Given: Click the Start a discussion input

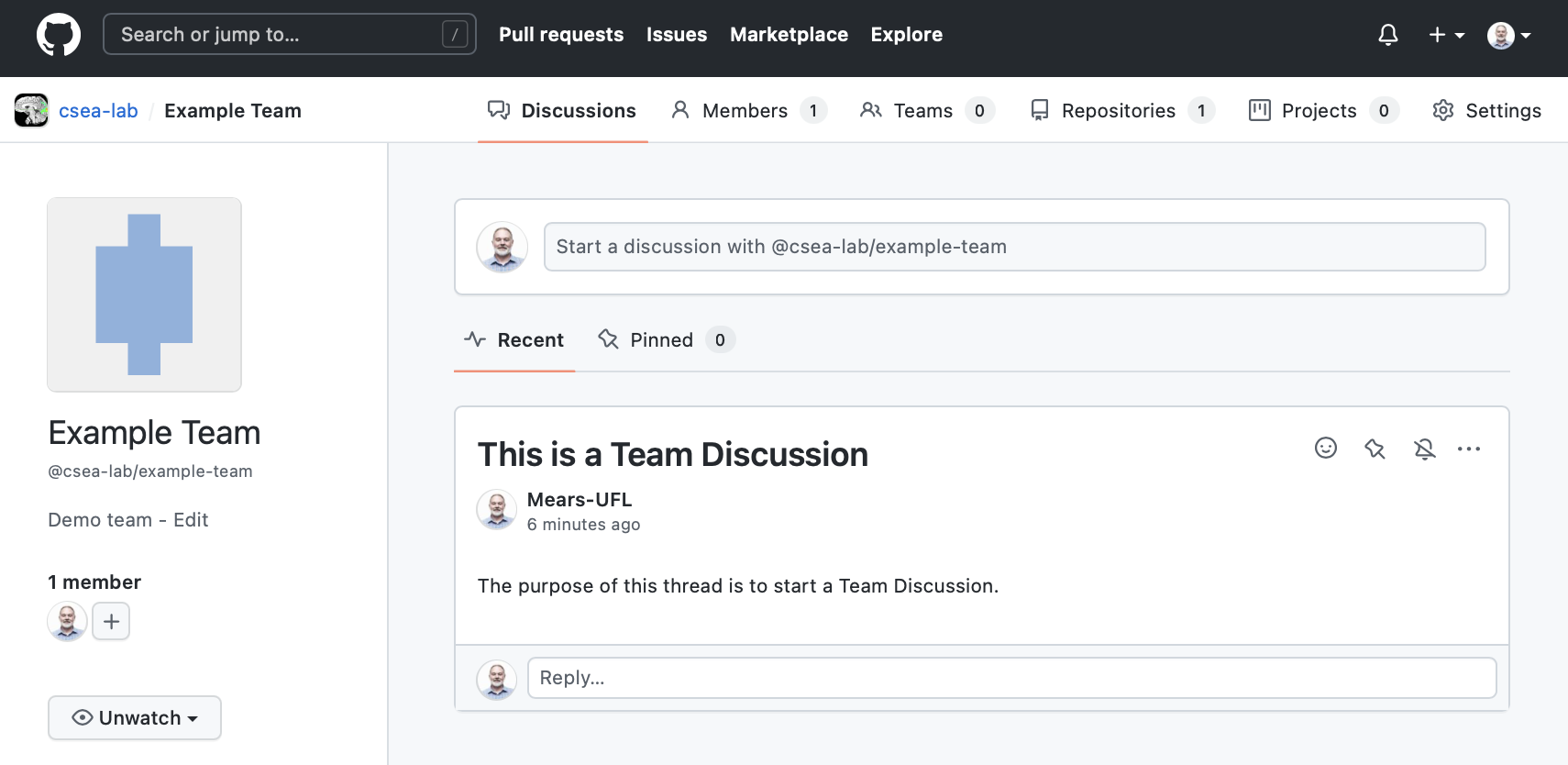Looking at the screenshot, I should (1014, 247).
